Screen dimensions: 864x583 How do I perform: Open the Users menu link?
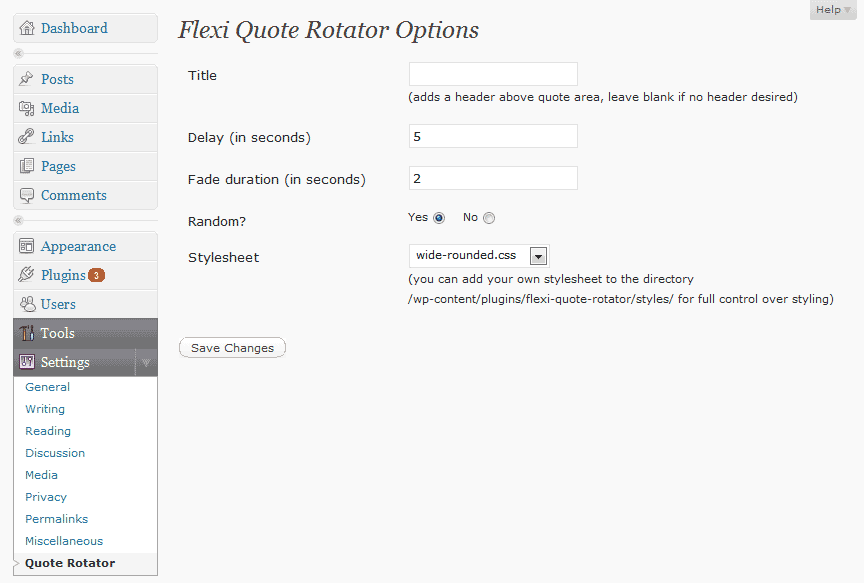pos(58,304)
